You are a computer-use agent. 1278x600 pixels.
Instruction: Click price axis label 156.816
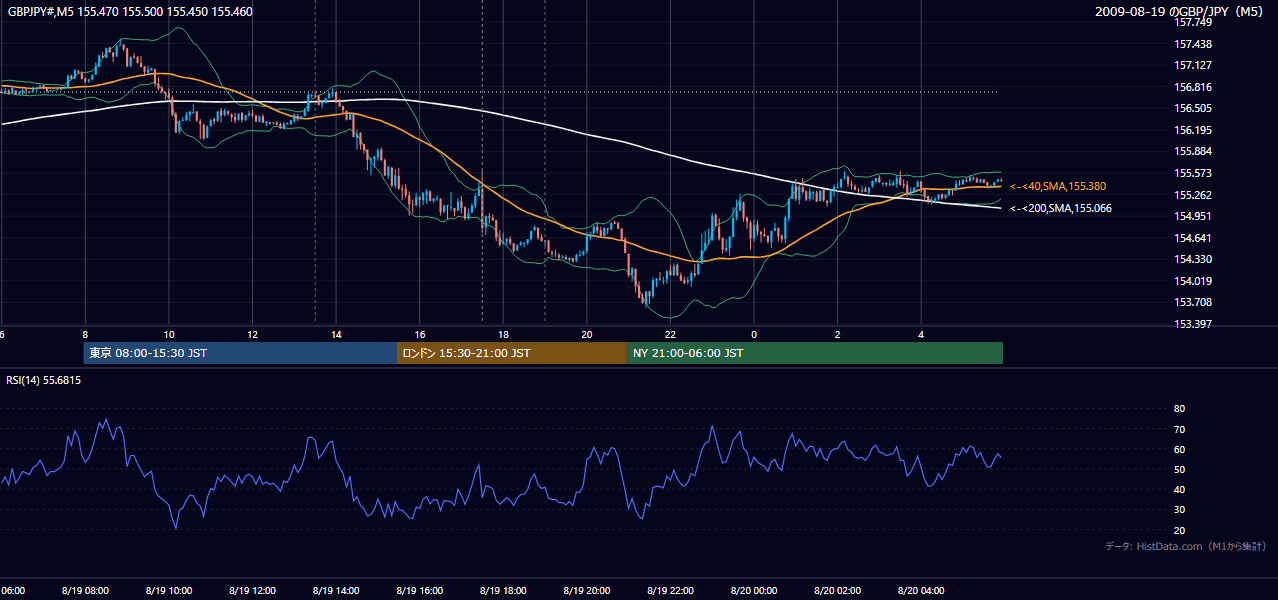tap(1194, 87)
